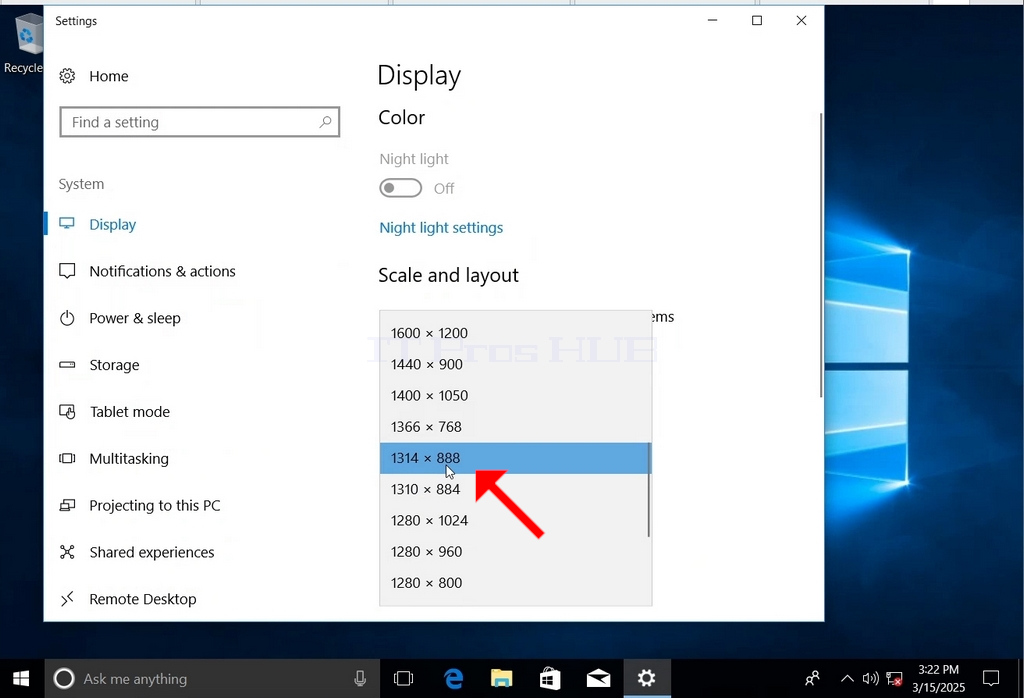
Task: Click the network status tray icon
Action: click(x=894, y=679)
